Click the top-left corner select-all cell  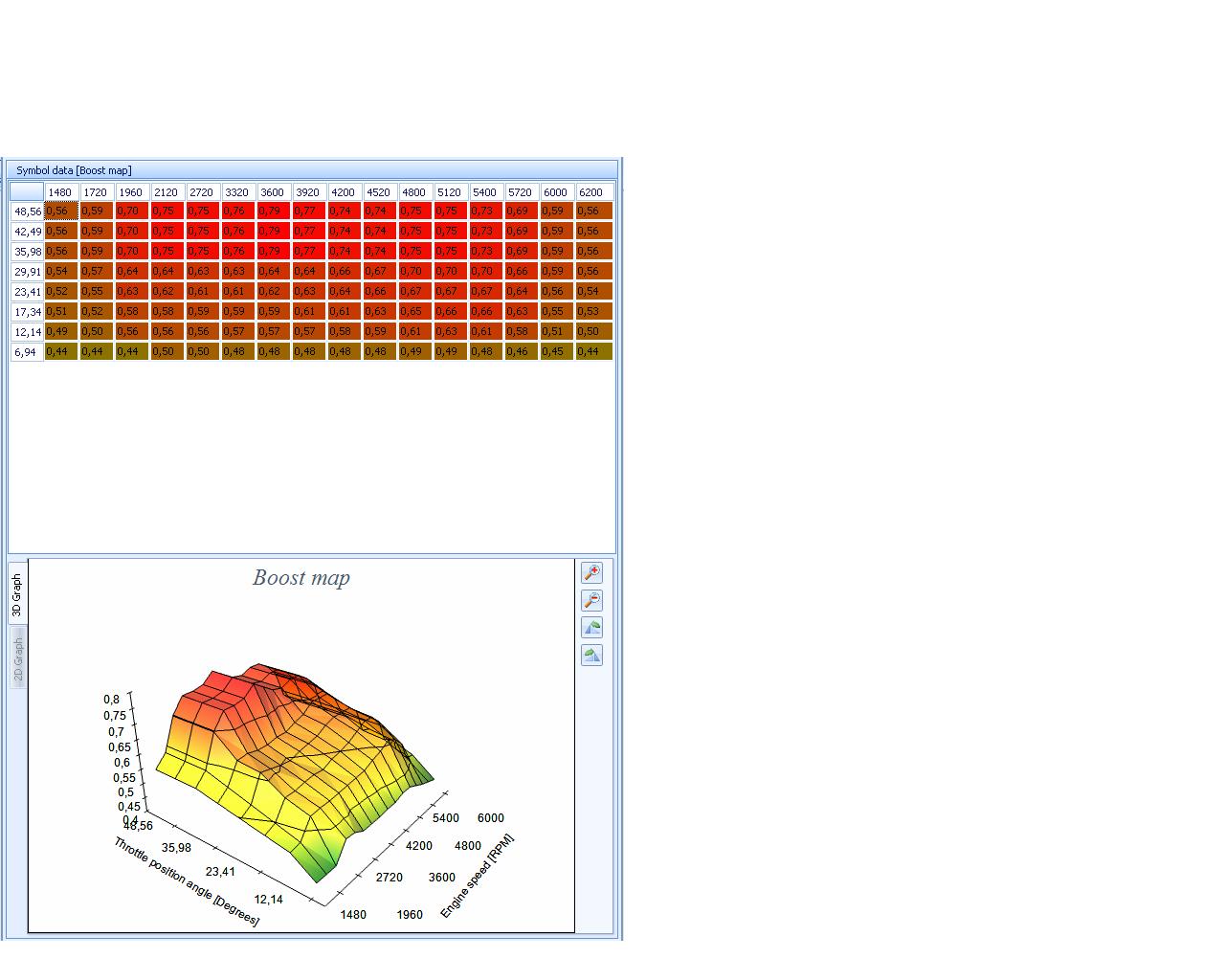(27, 192)
